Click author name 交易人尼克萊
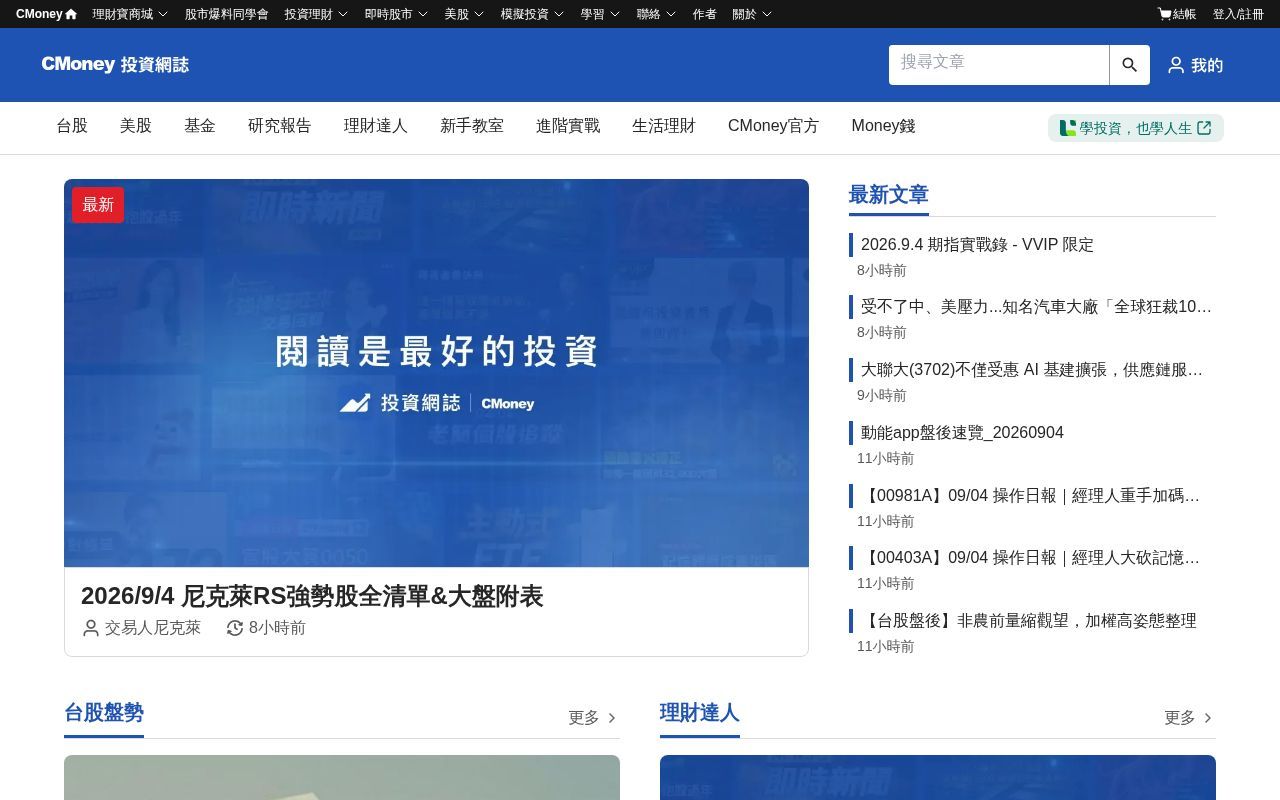The height and width of the screenshot is (800, 1280). click(153, 628)
